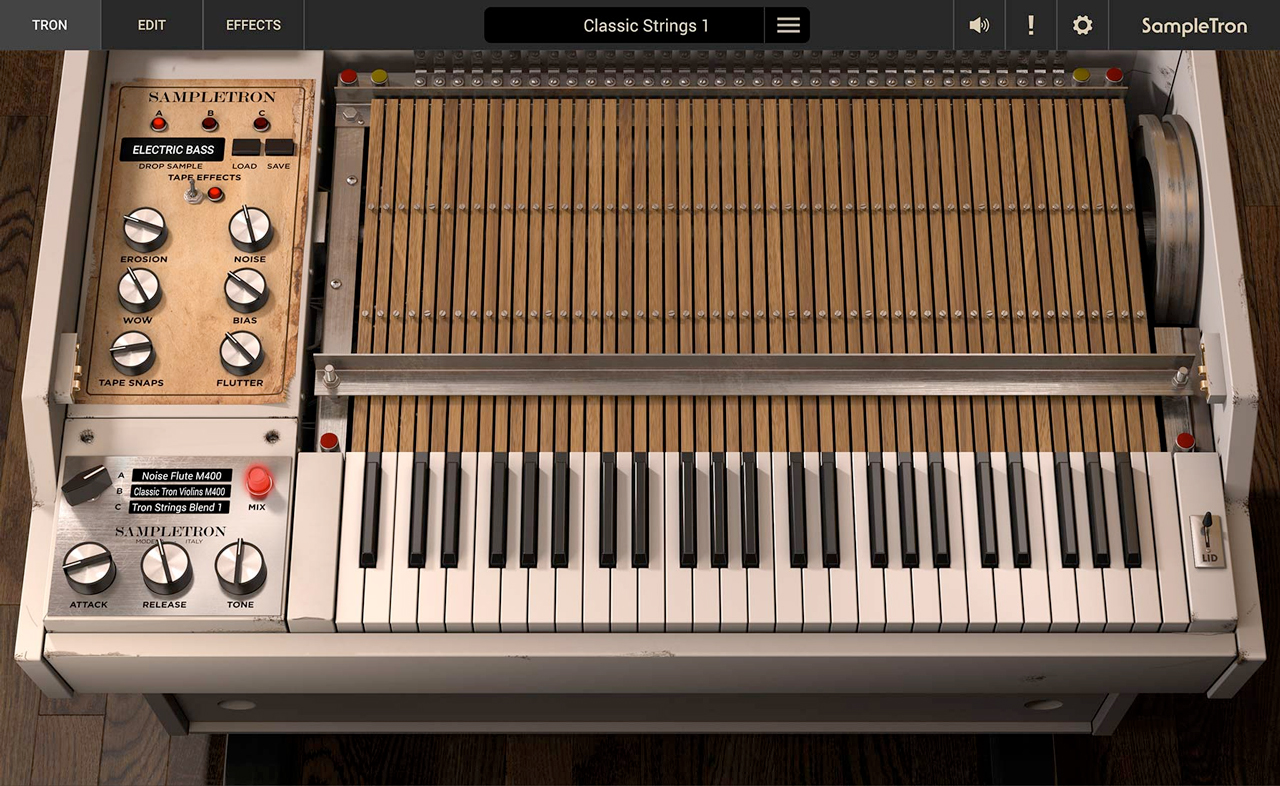Click the red light left of the keyboard

click(329, 442)
